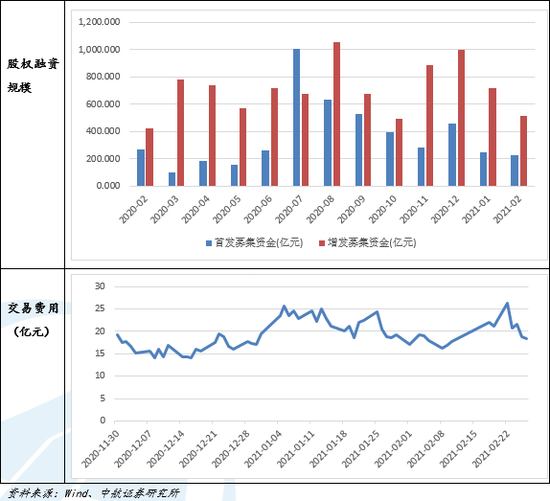
Task: Click the 1,000.000 y-axis label
Action: pos(99,49)
